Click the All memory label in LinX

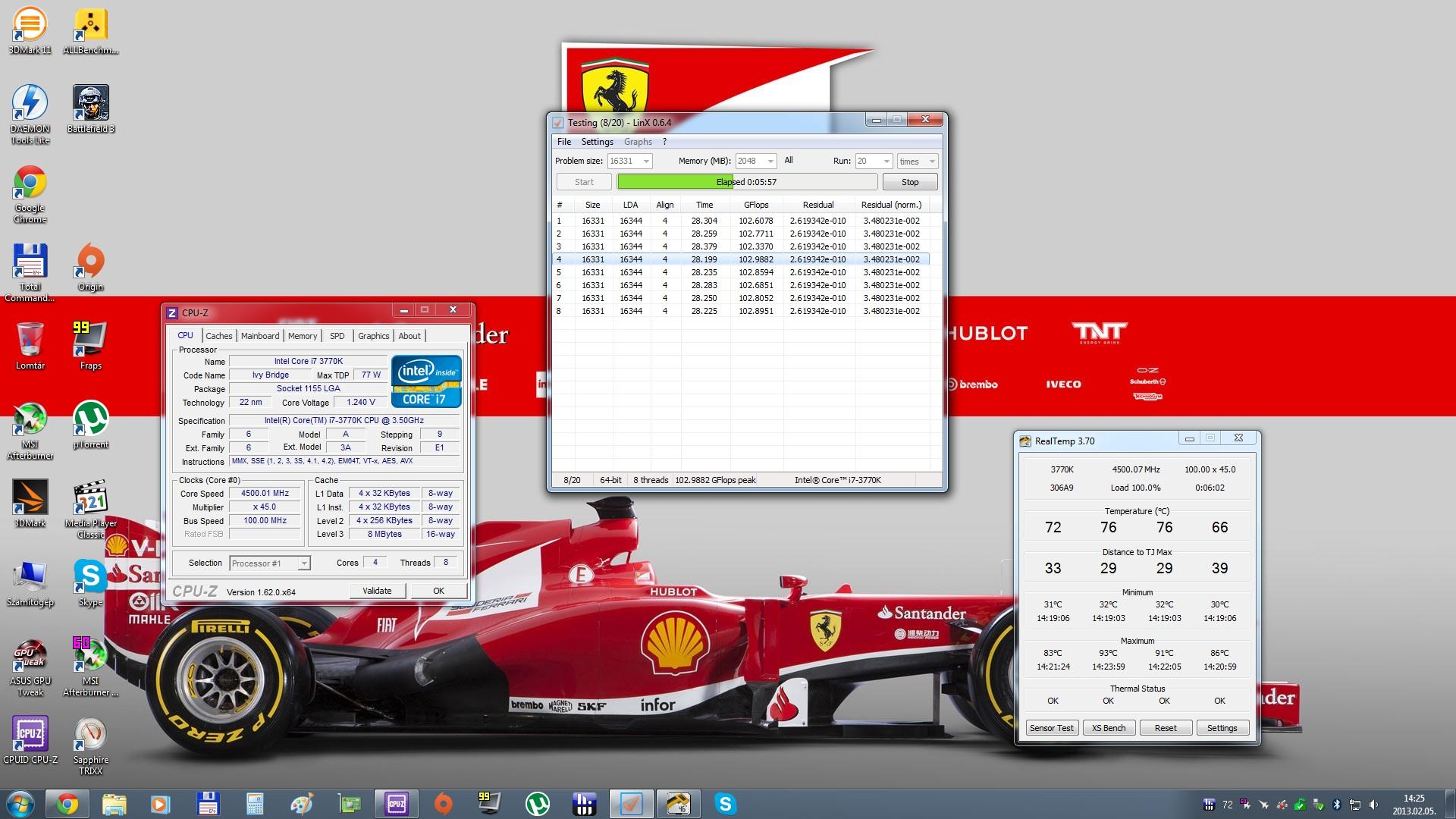coord(789,160)
